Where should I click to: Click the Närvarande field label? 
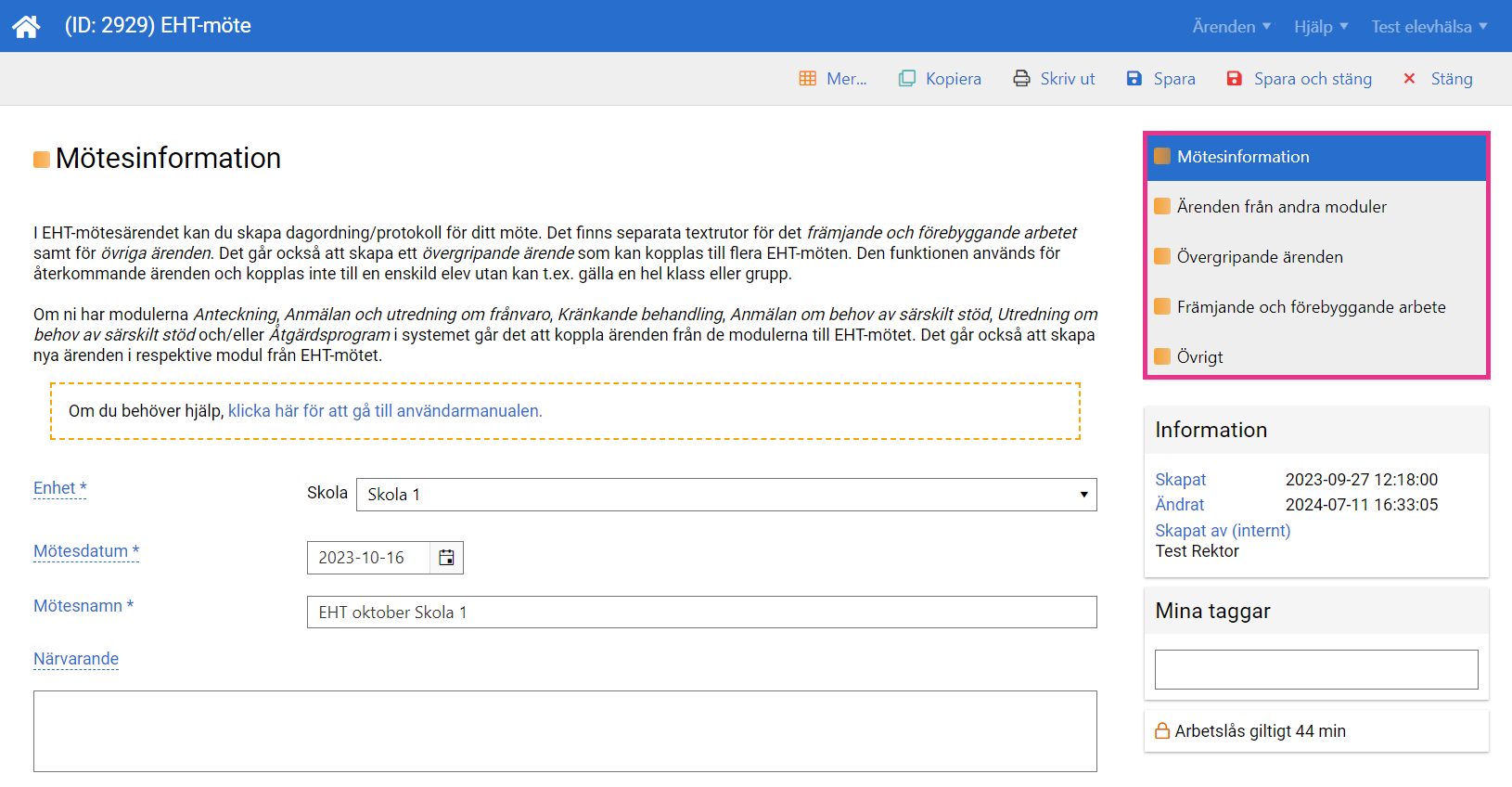[76, 659]
